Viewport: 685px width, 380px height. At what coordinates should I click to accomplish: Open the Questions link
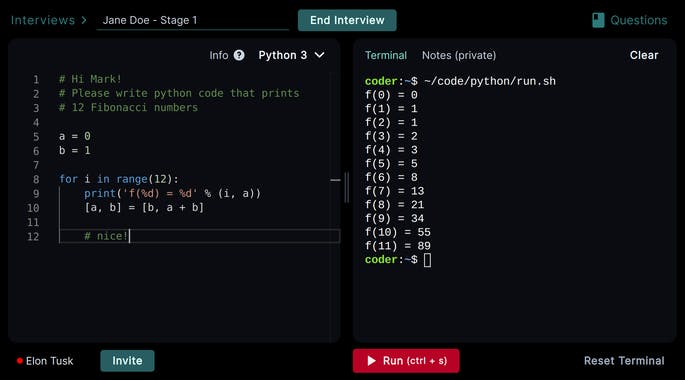coord(639,20)
